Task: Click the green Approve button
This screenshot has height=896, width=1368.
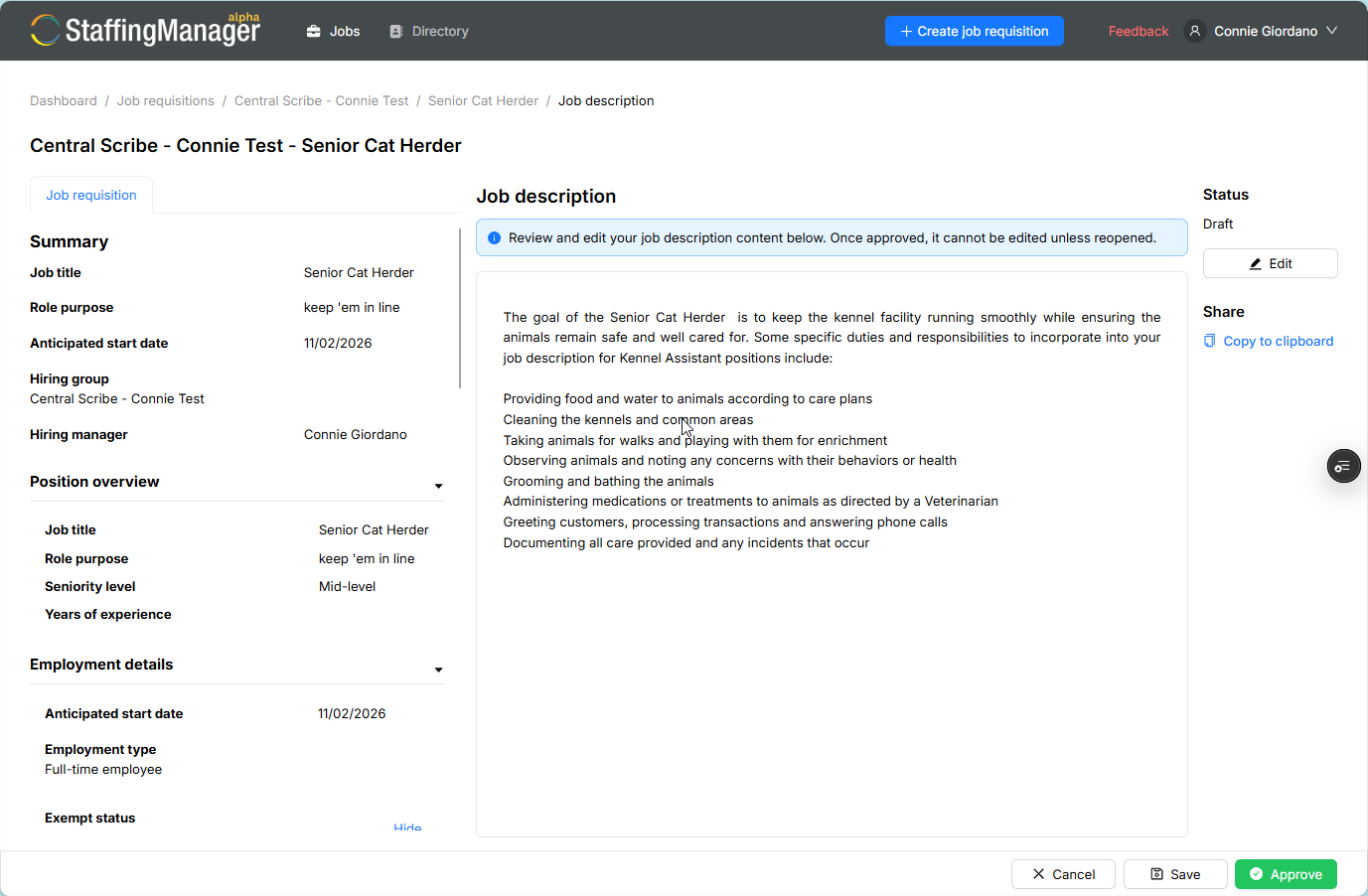Action: click(1286, 874)
